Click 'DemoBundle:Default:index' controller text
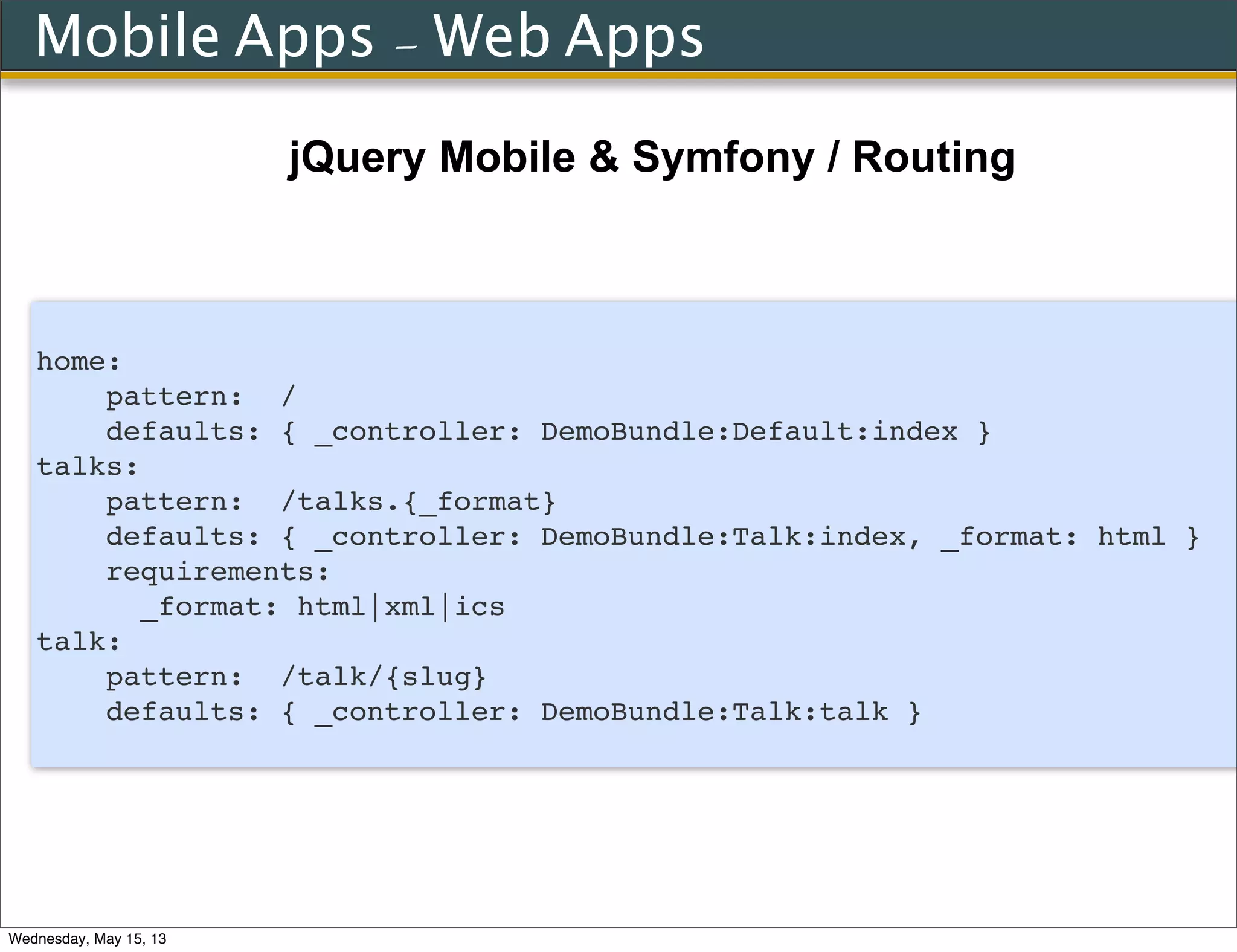This screenshot has width=1237, height=952. pyautogui.click(x=749, y=432)
